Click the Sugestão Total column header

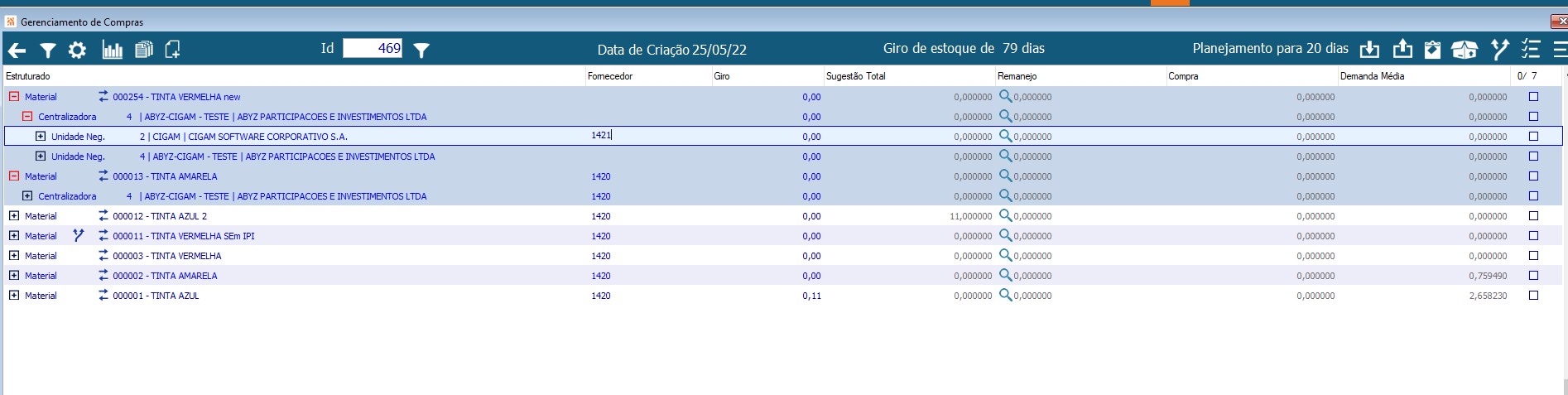tap(909, 76)
